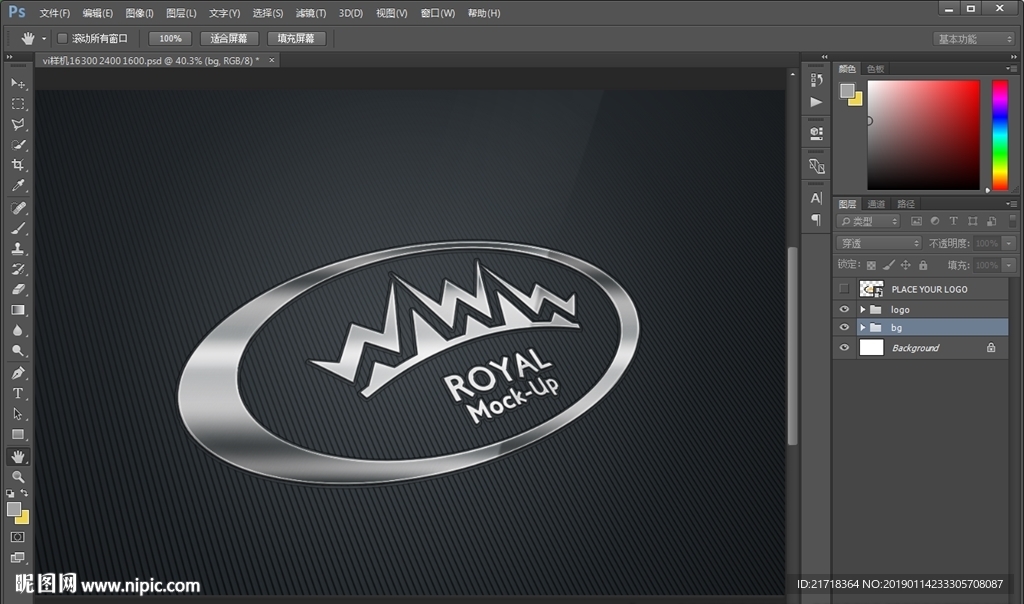
Task: Select the Healing Brush tool
Action: [x=18, y=208]
